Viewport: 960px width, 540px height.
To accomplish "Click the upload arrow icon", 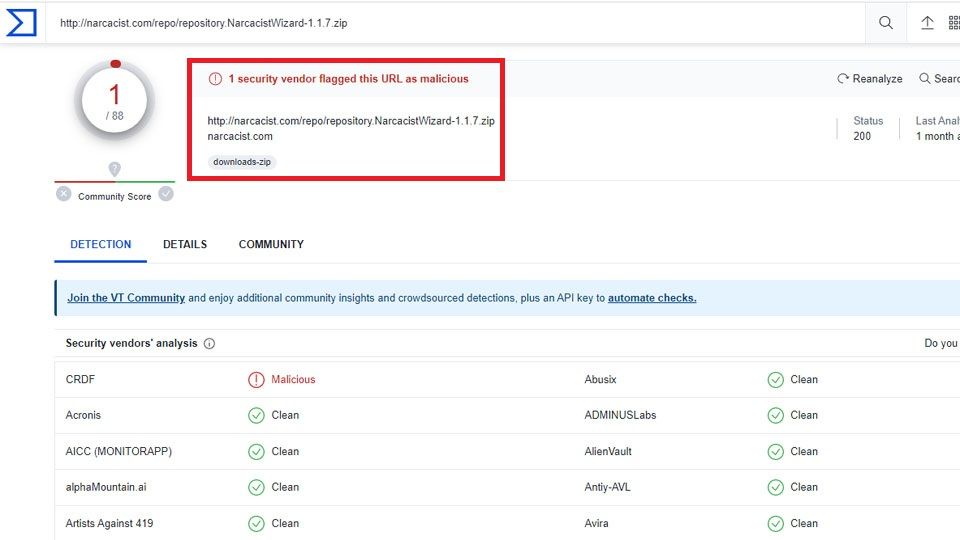I will point(927,23).
